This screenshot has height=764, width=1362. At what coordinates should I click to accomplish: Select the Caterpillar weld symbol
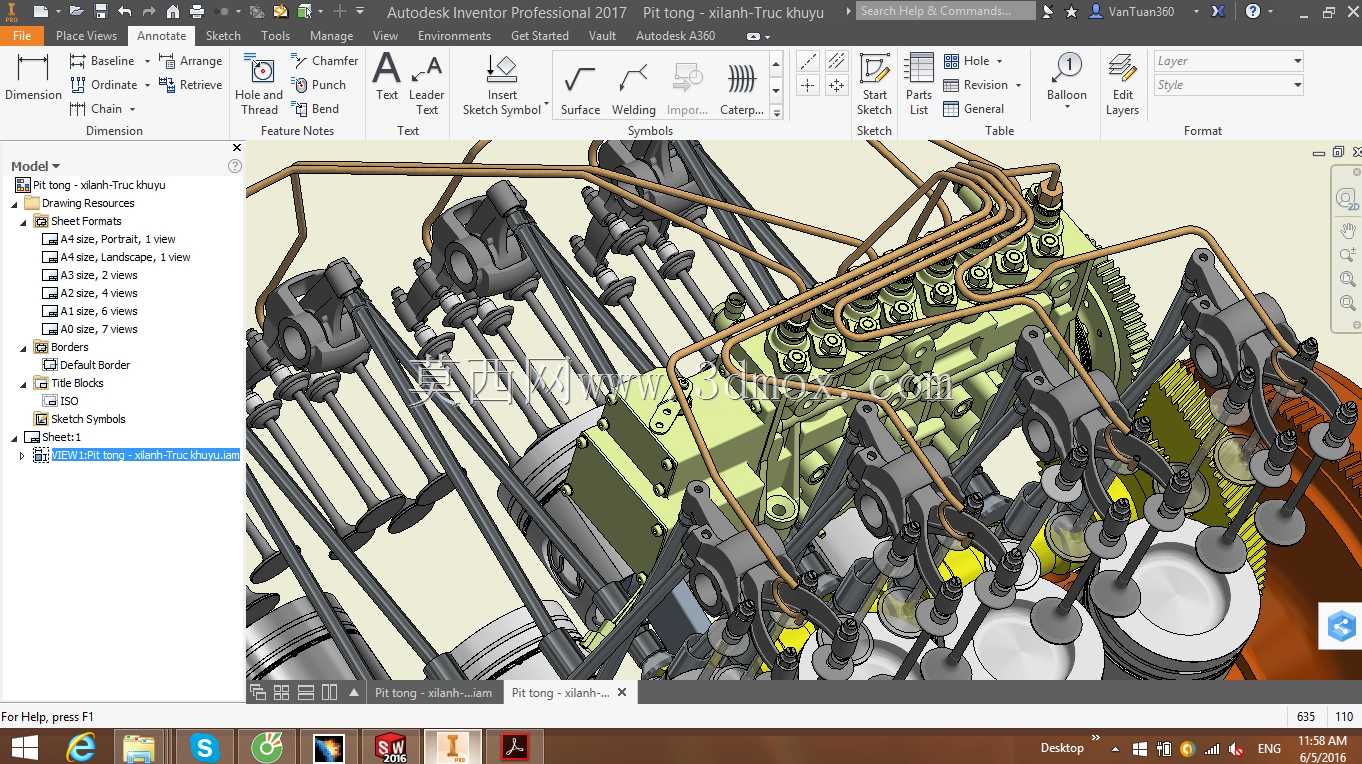pyautogui.click(x=742, y=88)
